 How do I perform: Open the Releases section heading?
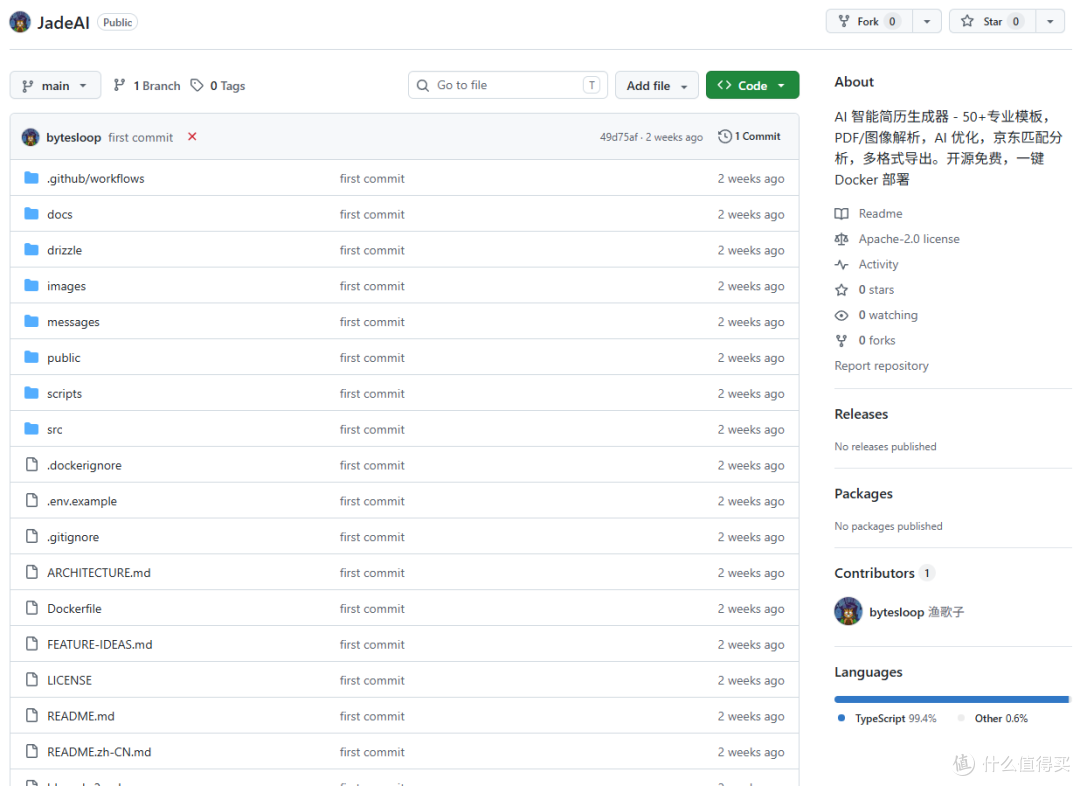click(861, 414)
